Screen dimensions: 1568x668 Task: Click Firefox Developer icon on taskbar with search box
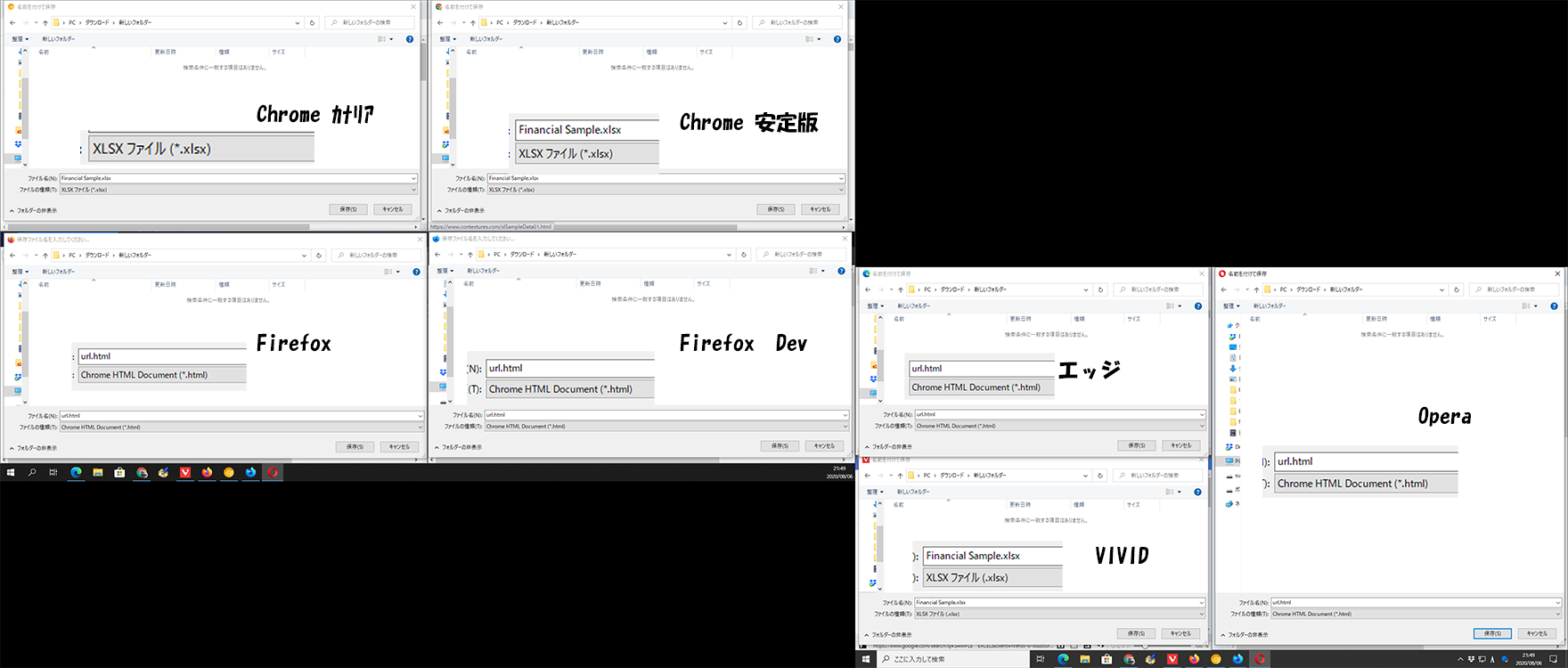[x=1237, y=659]
